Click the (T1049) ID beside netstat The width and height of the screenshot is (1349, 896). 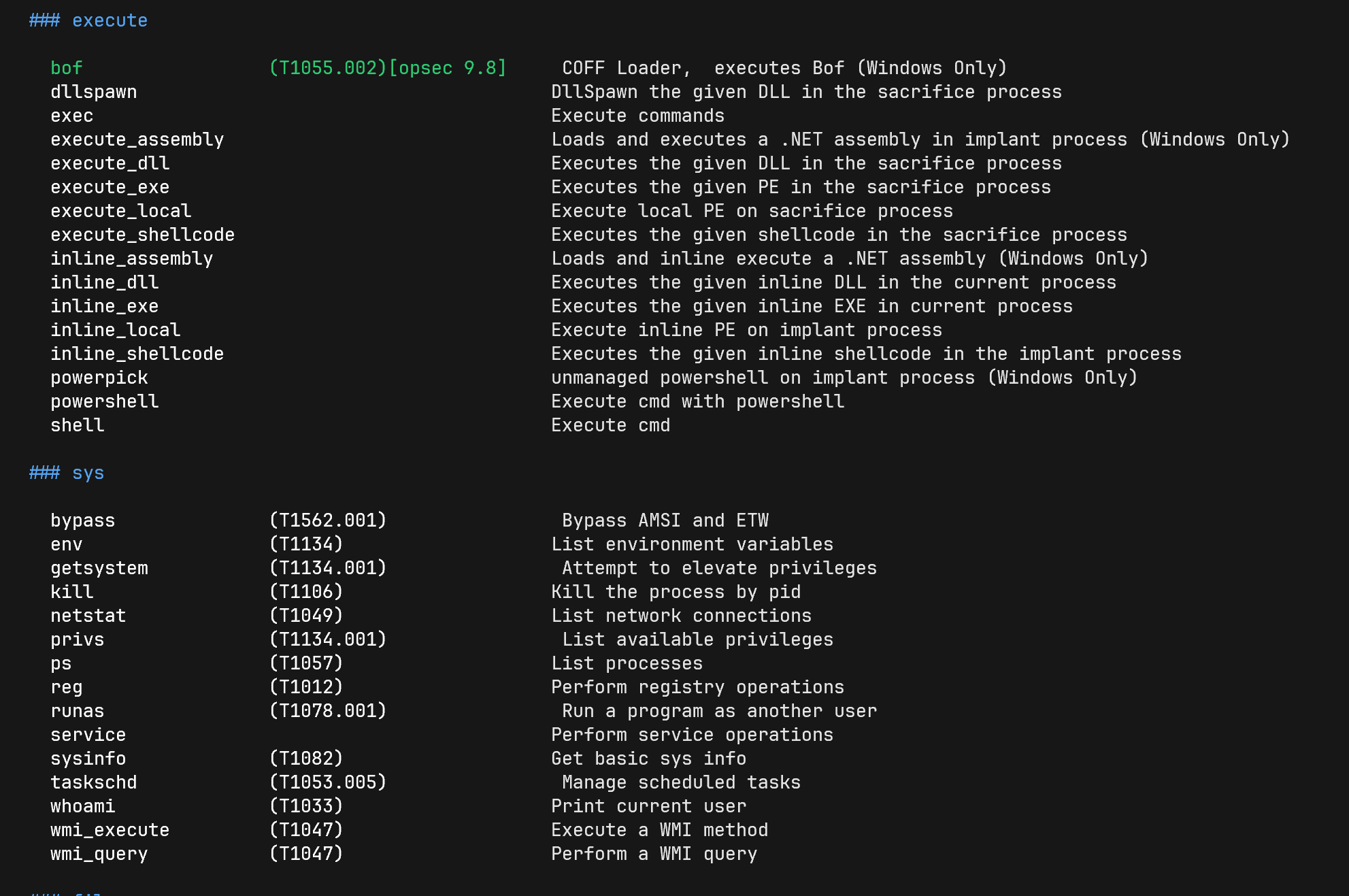click(306, 616)
